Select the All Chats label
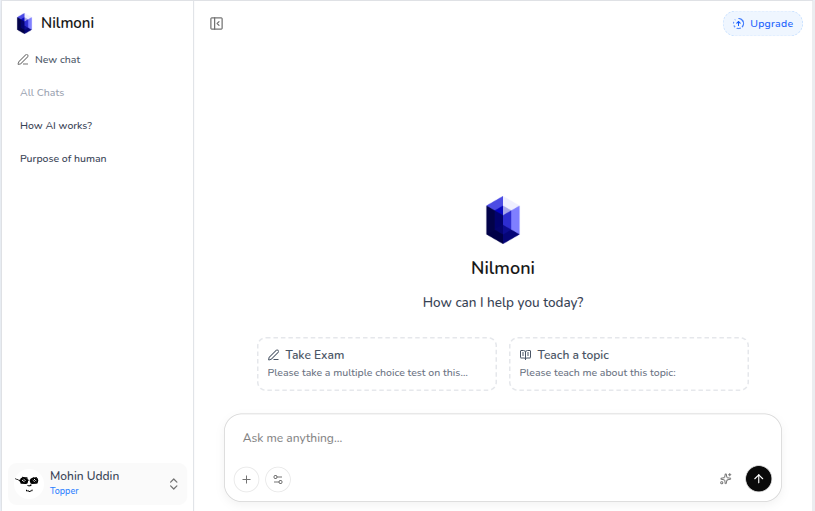The width and height of the screenshot is (815, 511). pos(42,93)
